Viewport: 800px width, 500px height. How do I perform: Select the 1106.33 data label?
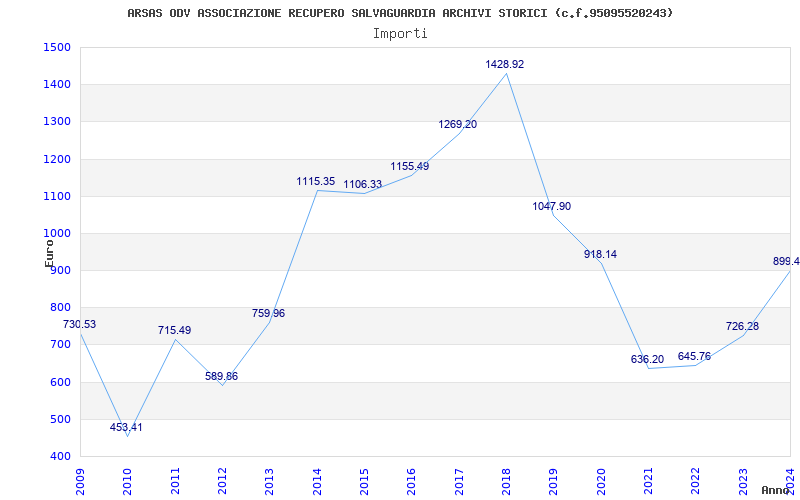363,185
